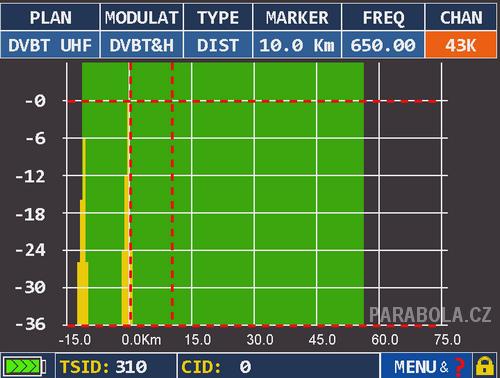
Task: Click the 75.0 distance axis label
Action: 448,340
